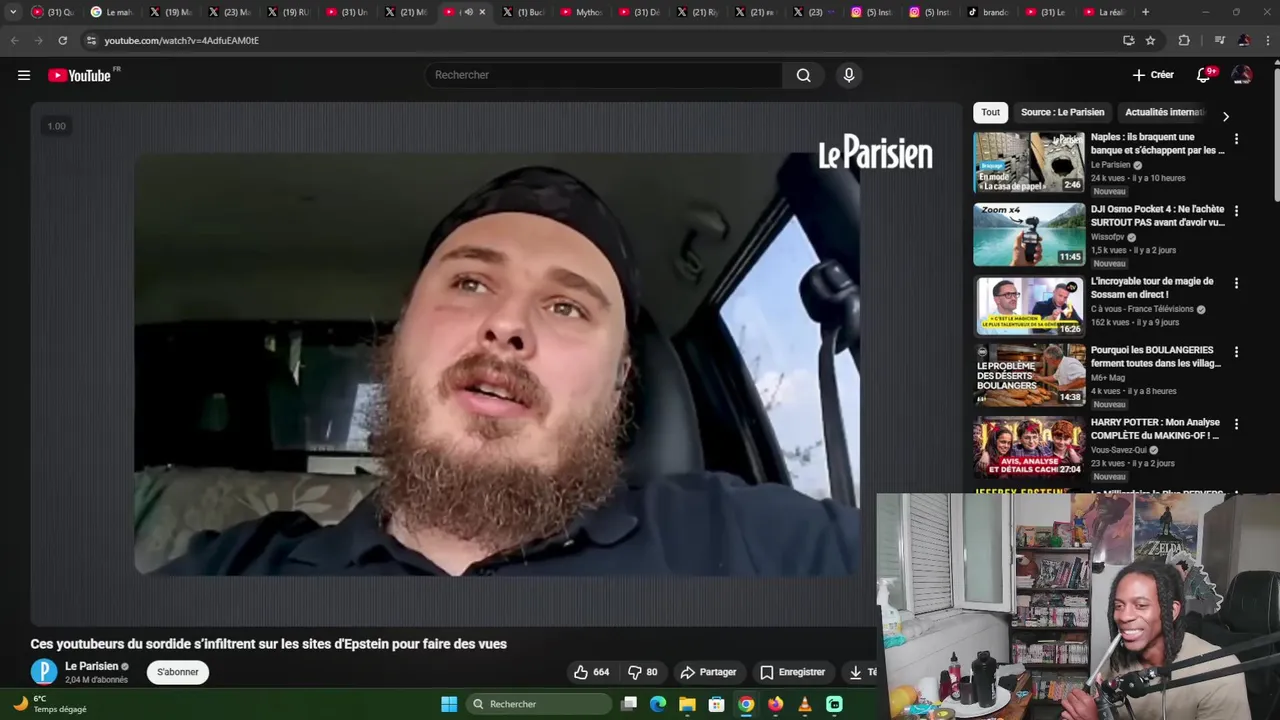The image size is (1280, 720).
Task: Click the search magnifier button
Action: pos(803,75)
